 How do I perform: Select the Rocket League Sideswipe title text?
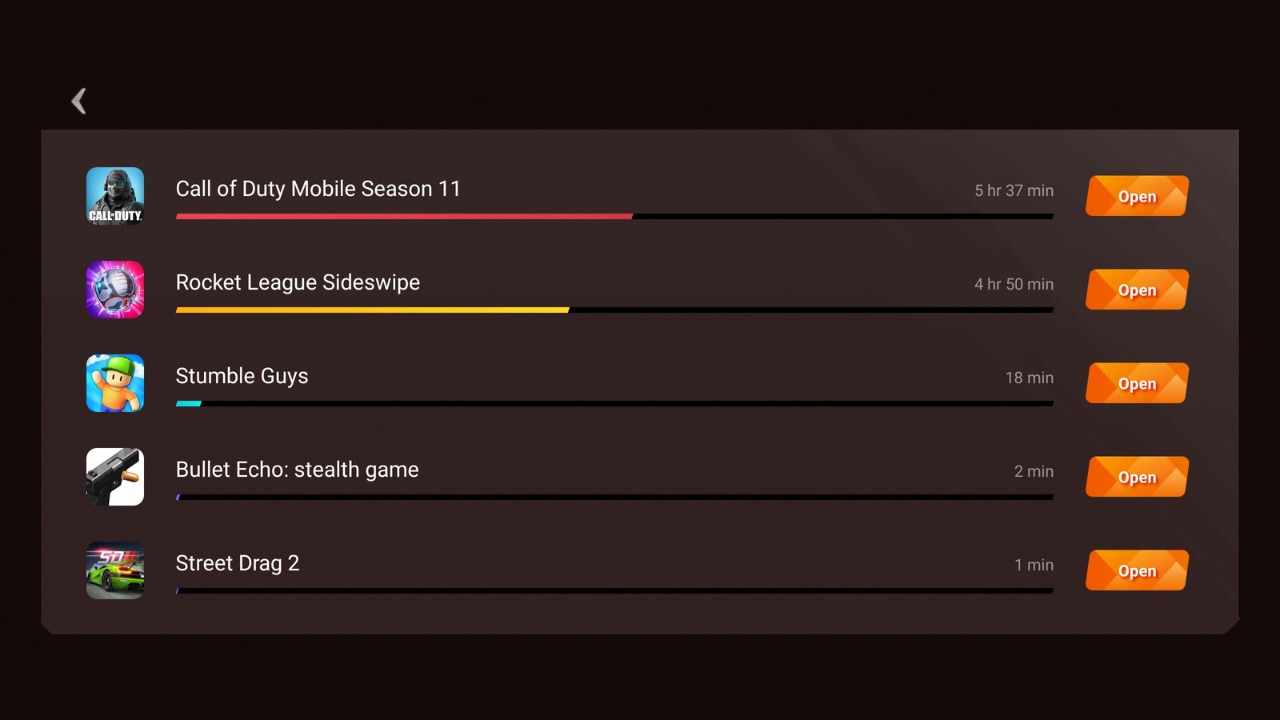click(x=298, y=283)
